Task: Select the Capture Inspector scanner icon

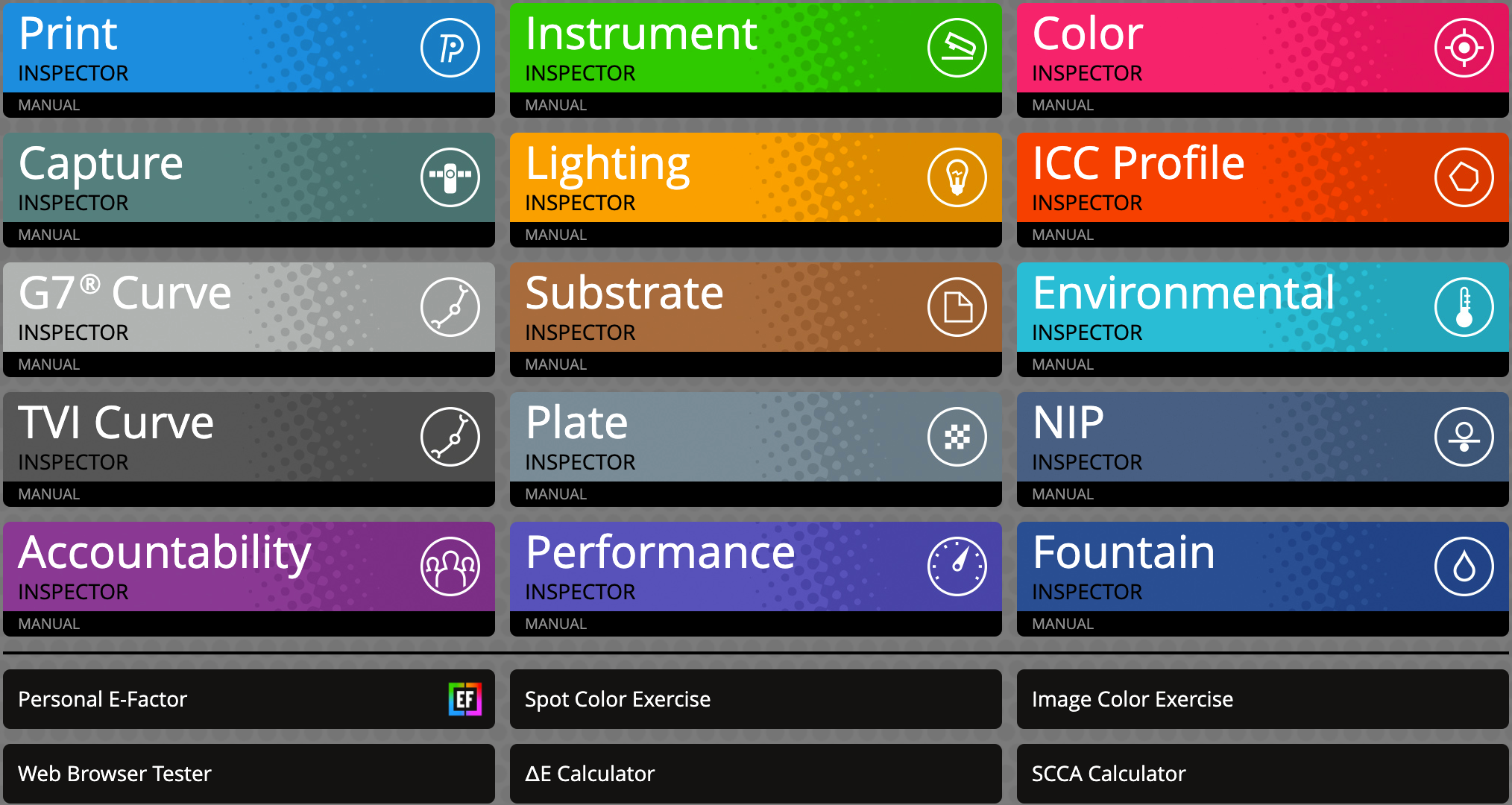Action: click(450, 177)
